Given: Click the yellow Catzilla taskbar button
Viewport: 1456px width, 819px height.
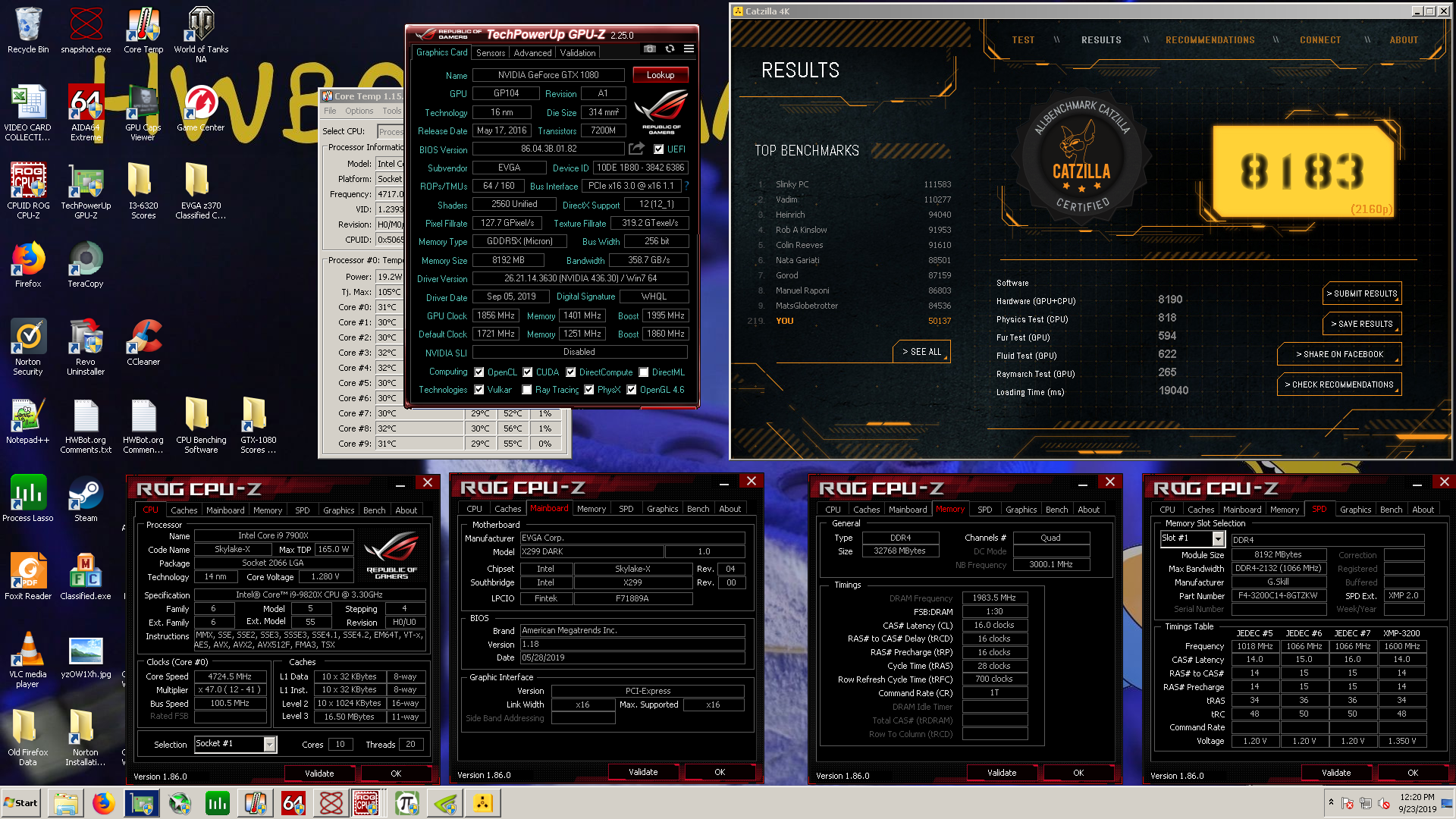Looking at the screenshot, I should [x=483, y=803].
